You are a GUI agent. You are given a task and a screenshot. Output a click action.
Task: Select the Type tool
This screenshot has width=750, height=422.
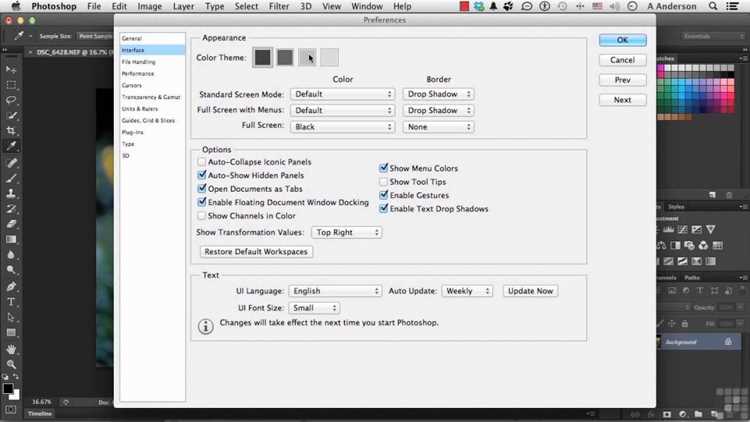tap(11, 302)
